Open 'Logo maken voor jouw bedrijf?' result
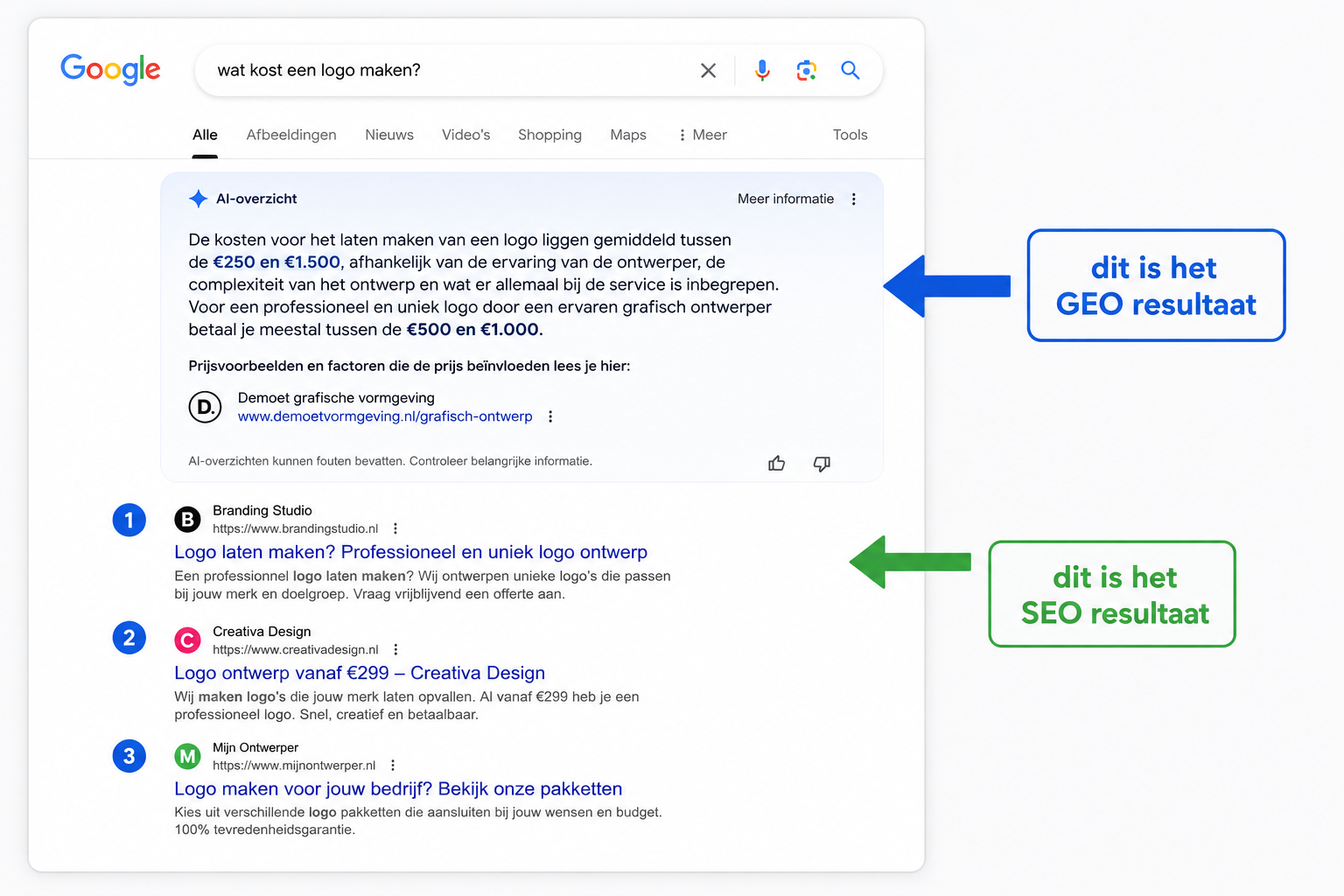This screenshot has height=896, width=1344. click(x=398, y=788)
